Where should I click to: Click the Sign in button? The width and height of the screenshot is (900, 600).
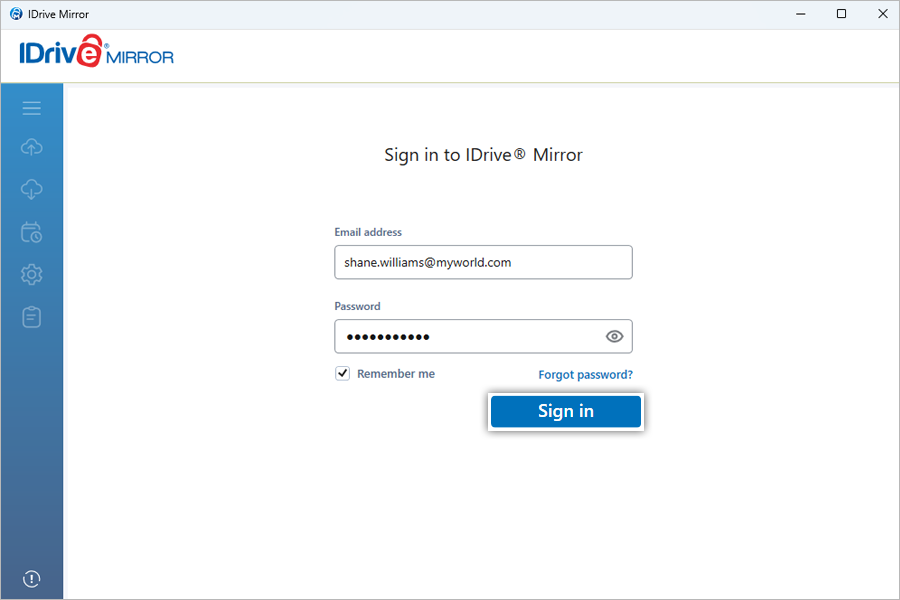pyautogui.click(x=566, y=411)
